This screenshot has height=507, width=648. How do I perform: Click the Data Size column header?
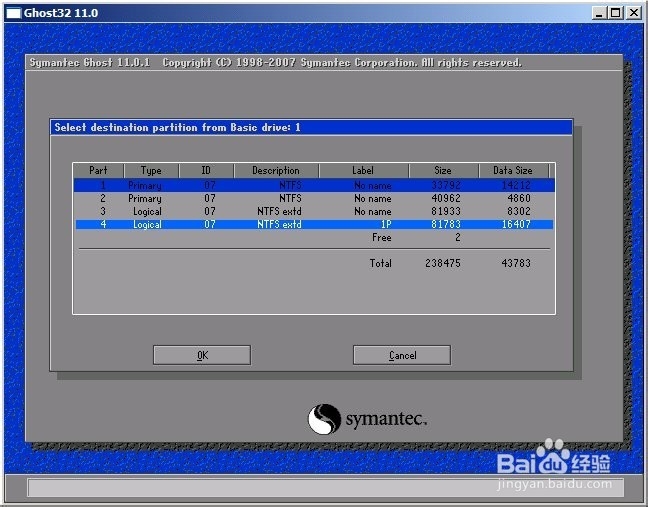[512, 171]
